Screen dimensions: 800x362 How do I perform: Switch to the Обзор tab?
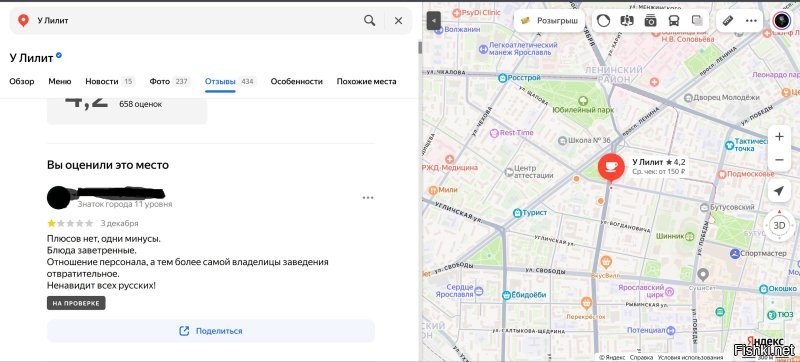(22, 81)
